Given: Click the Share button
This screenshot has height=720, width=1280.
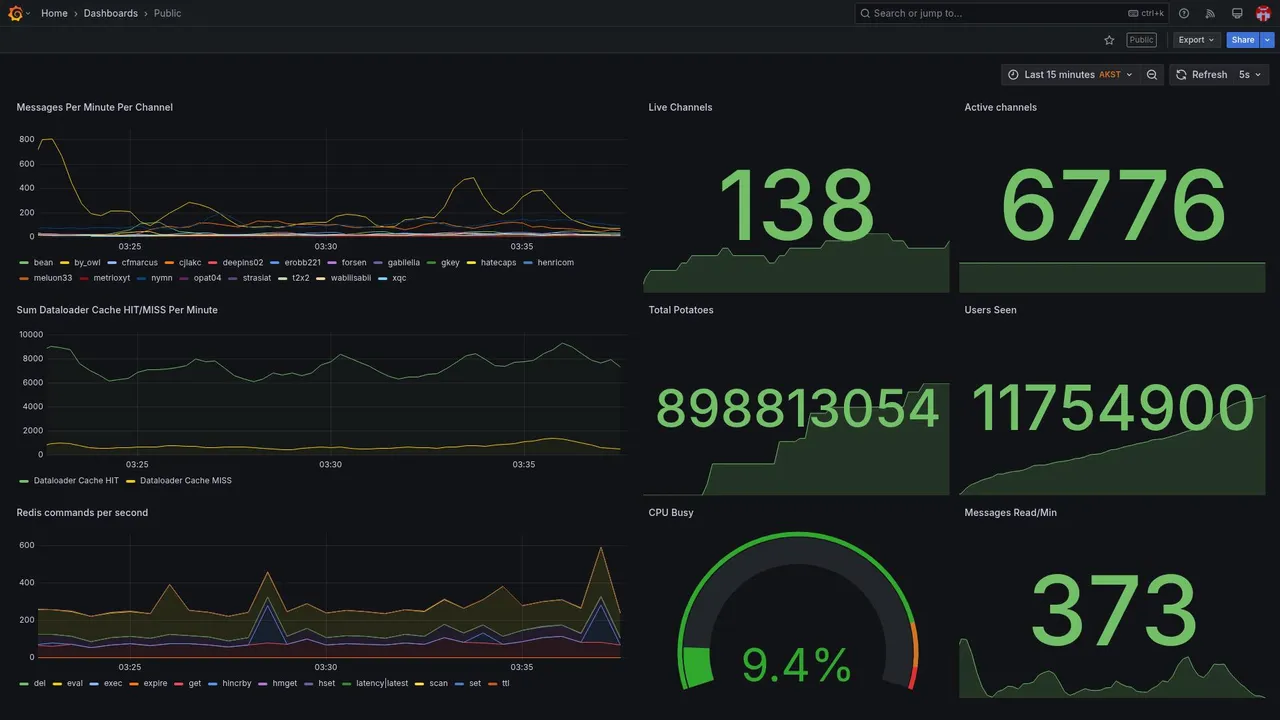Looking at the screenshot, I should click(1243, 40).
